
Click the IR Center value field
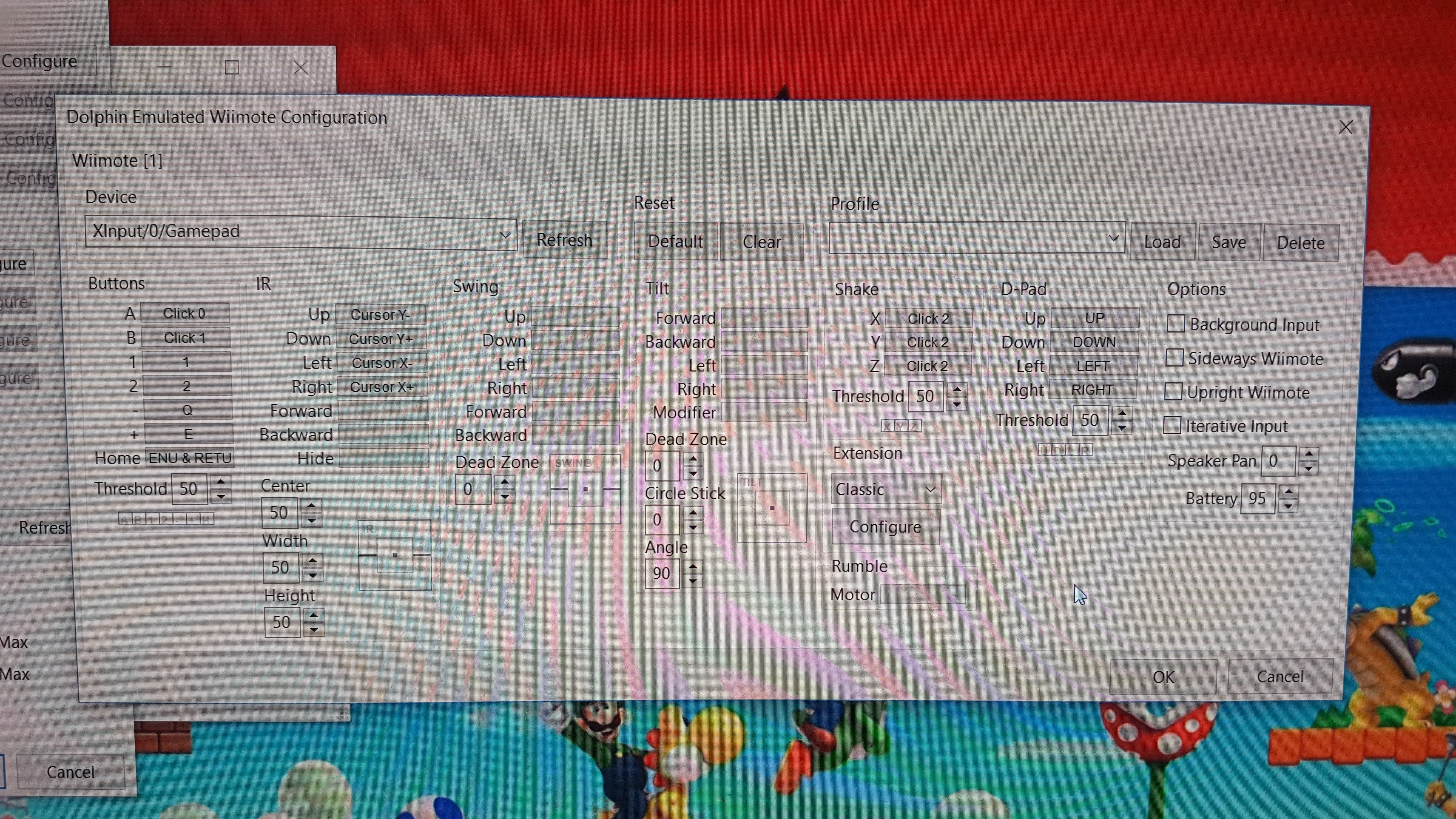pos(280,513)
